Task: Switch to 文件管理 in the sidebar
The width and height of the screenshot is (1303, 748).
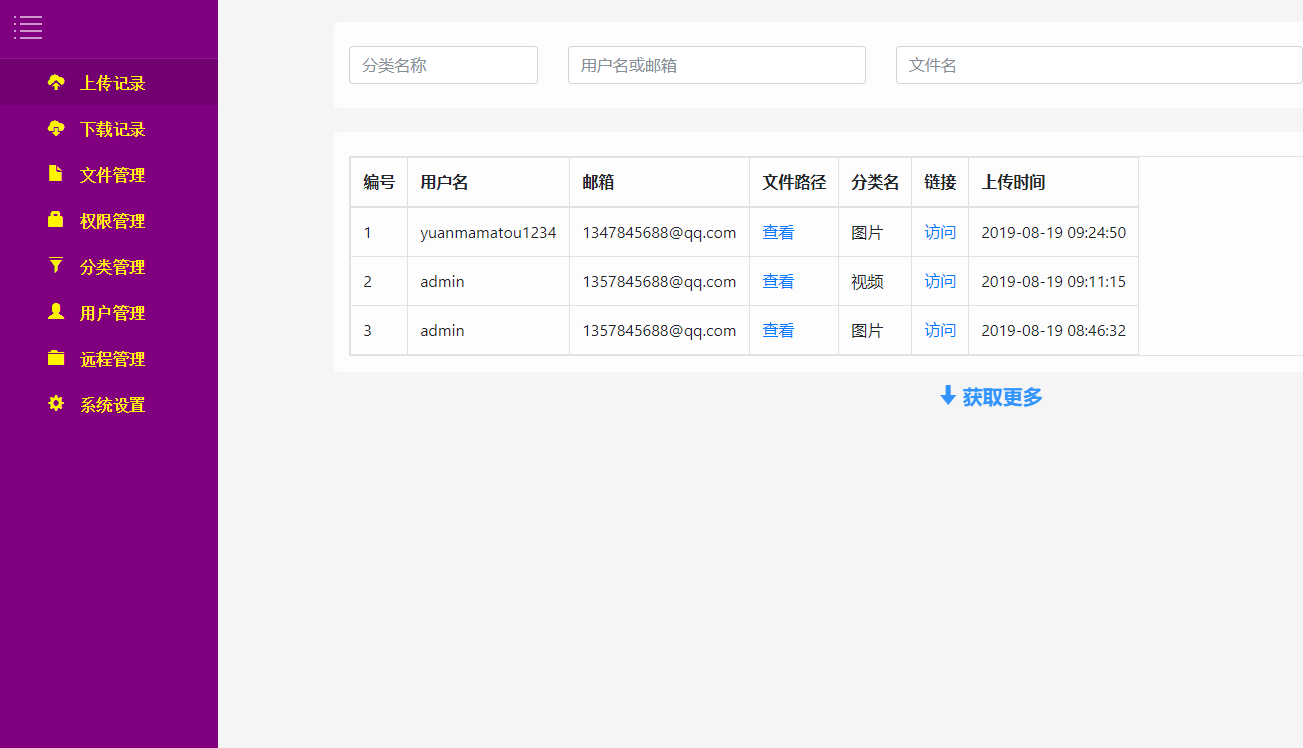Action: coord(112,174)
